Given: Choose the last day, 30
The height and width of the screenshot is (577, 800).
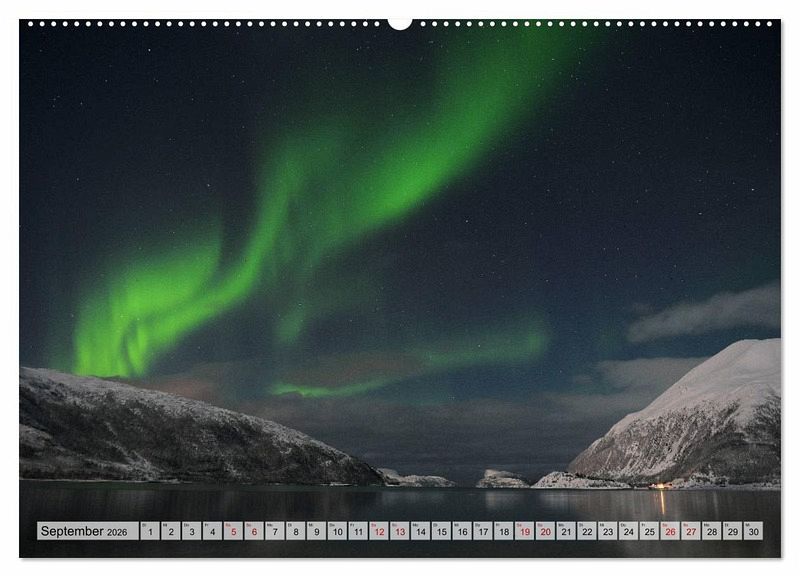Looking at the screenshot, I should (x=753, y=531).
